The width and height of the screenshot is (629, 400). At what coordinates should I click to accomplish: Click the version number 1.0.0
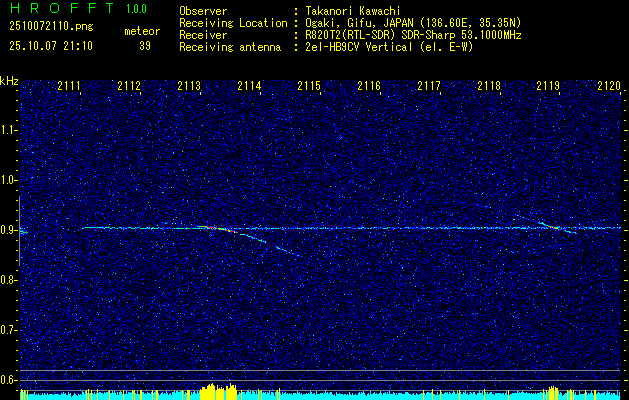[x=136, y=9]
